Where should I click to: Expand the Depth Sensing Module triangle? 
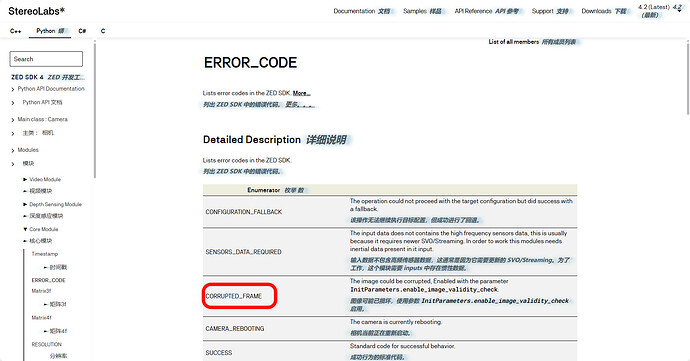point(25,204)
